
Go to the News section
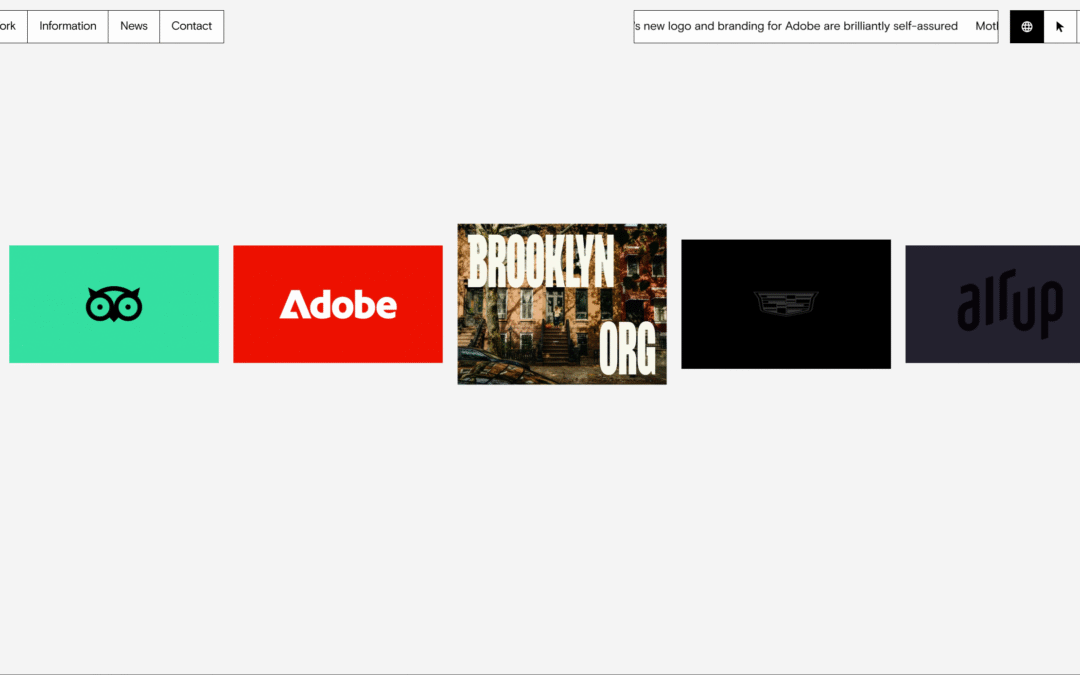tap(134, 26)
